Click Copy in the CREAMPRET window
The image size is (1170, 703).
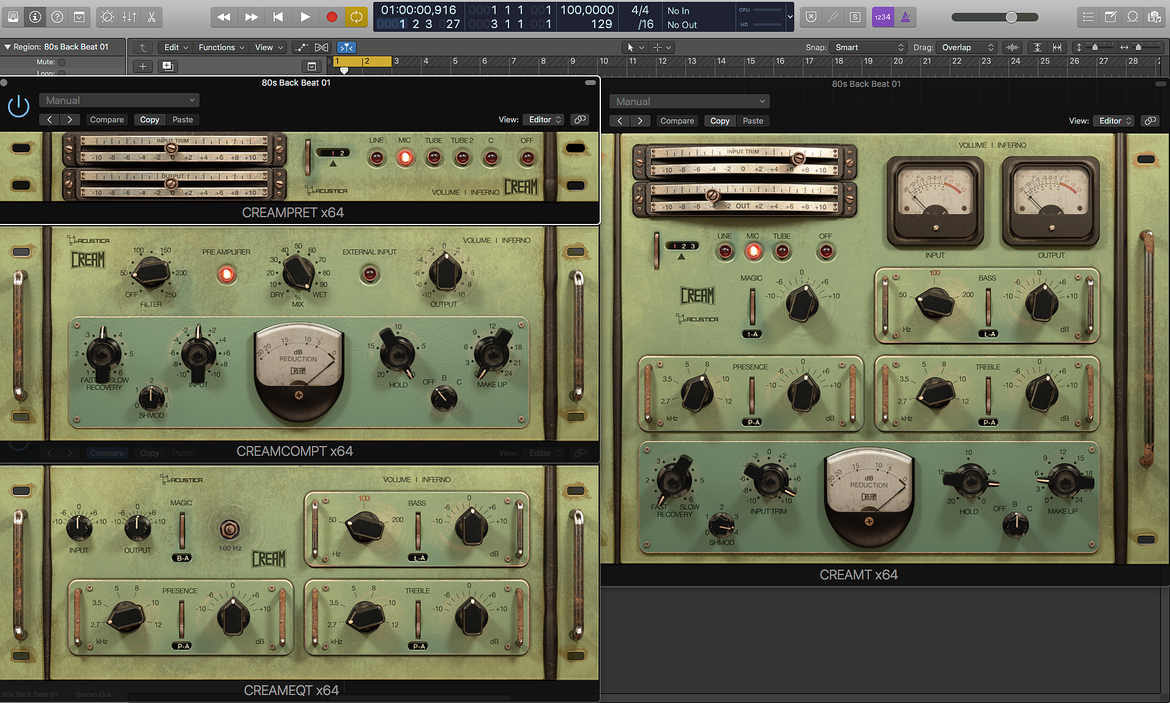(x=149, y=119)
